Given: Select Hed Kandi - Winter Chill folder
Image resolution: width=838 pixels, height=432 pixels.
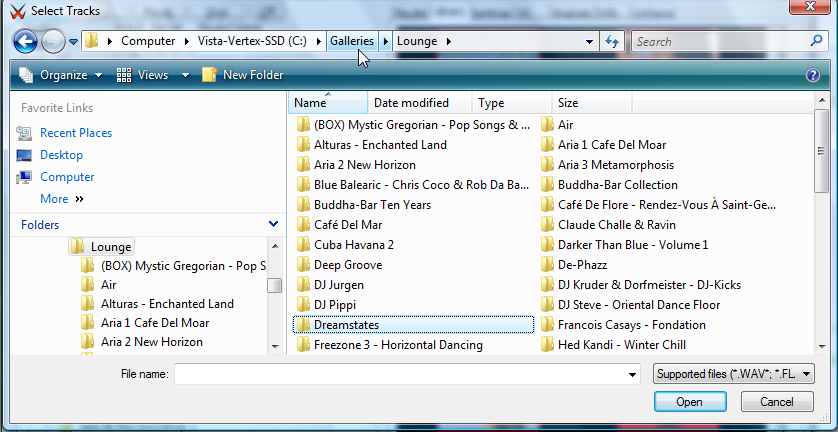Looking at the screenshot, I should pos(613,345).
